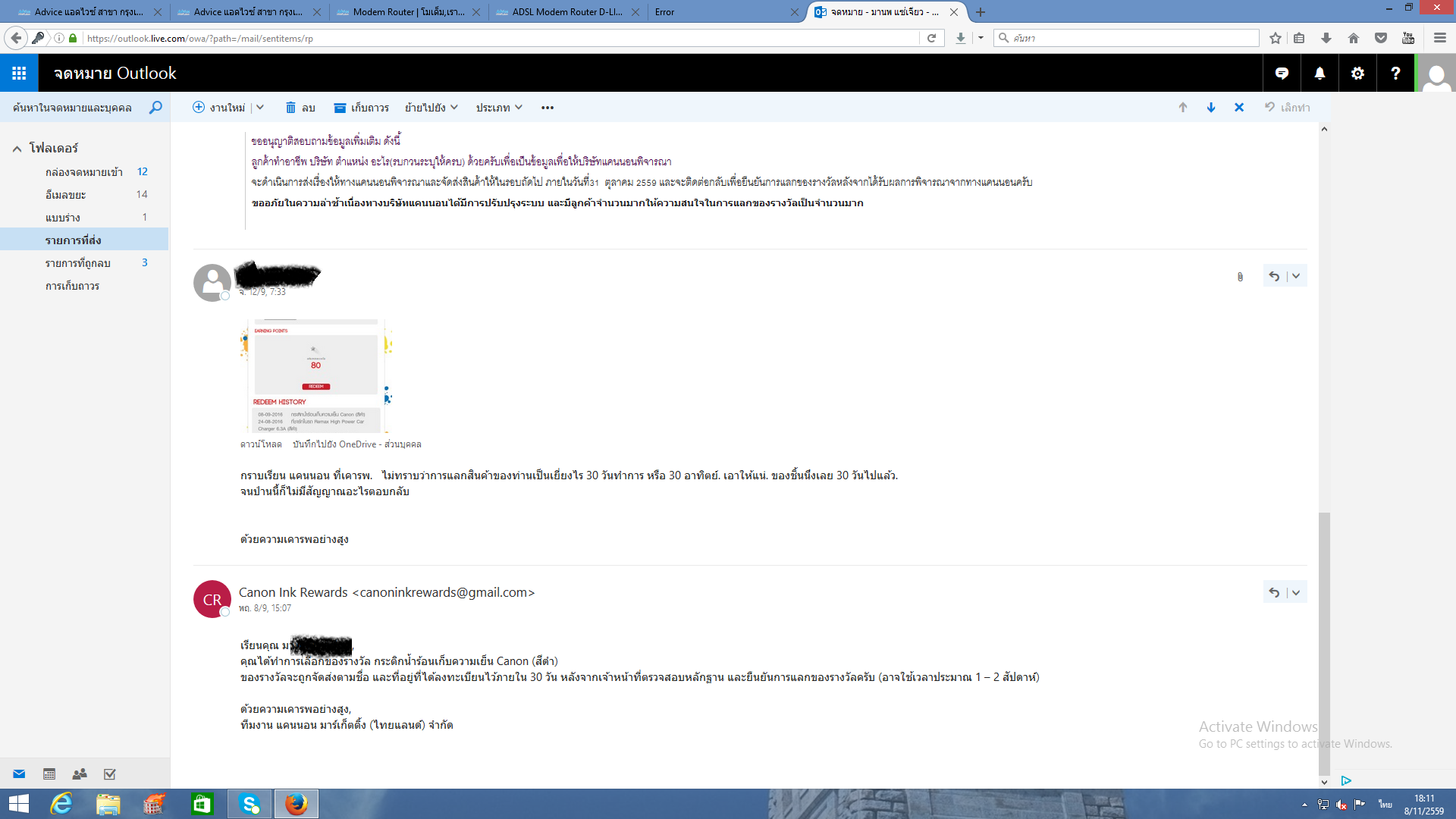Open the Outlook settings gear
This screenshot has height=819, width=1456.
click(1357, 73)
